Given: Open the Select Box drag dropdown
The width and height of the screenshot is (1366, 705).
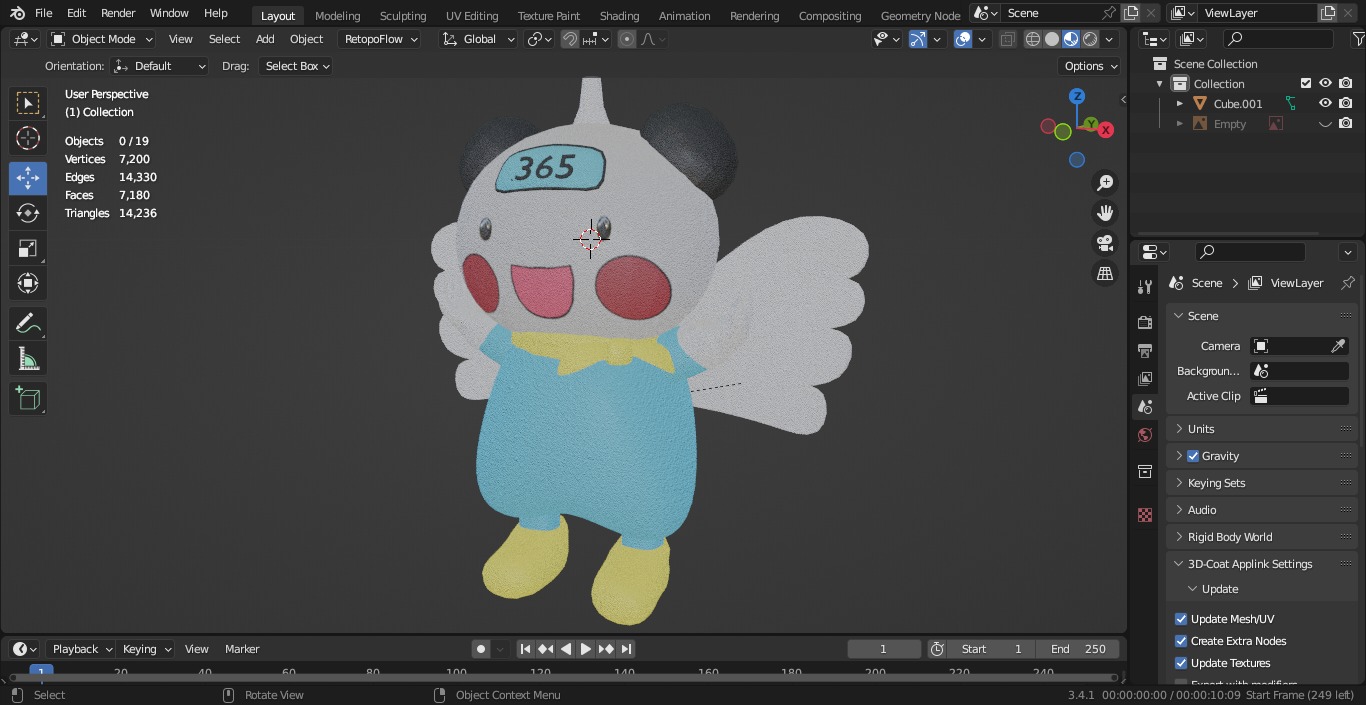Looking at the screenshot, I should coord(295,66).
